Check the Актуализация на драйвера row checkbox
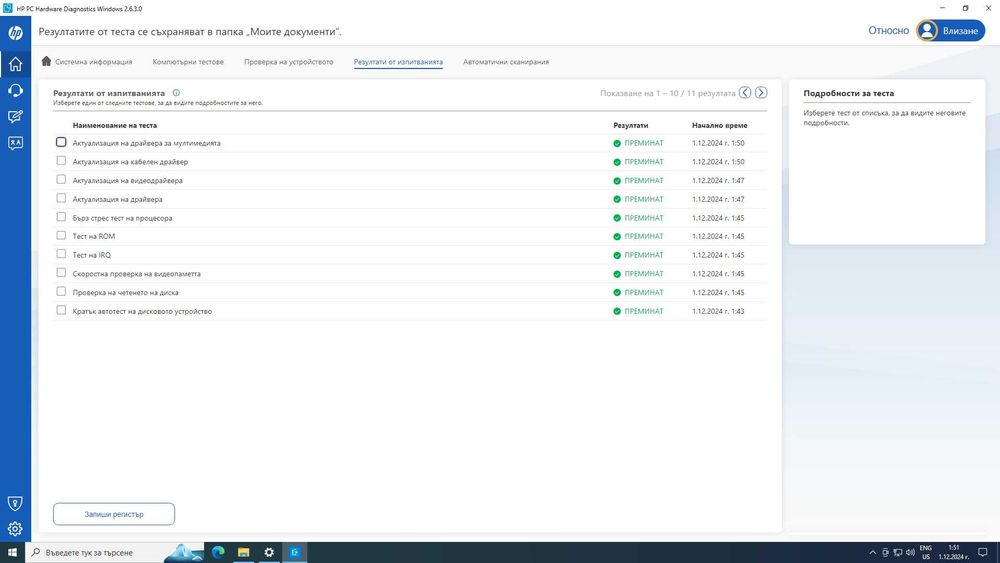This screenshot has width=1000, height=563. (x=61, y=198)
